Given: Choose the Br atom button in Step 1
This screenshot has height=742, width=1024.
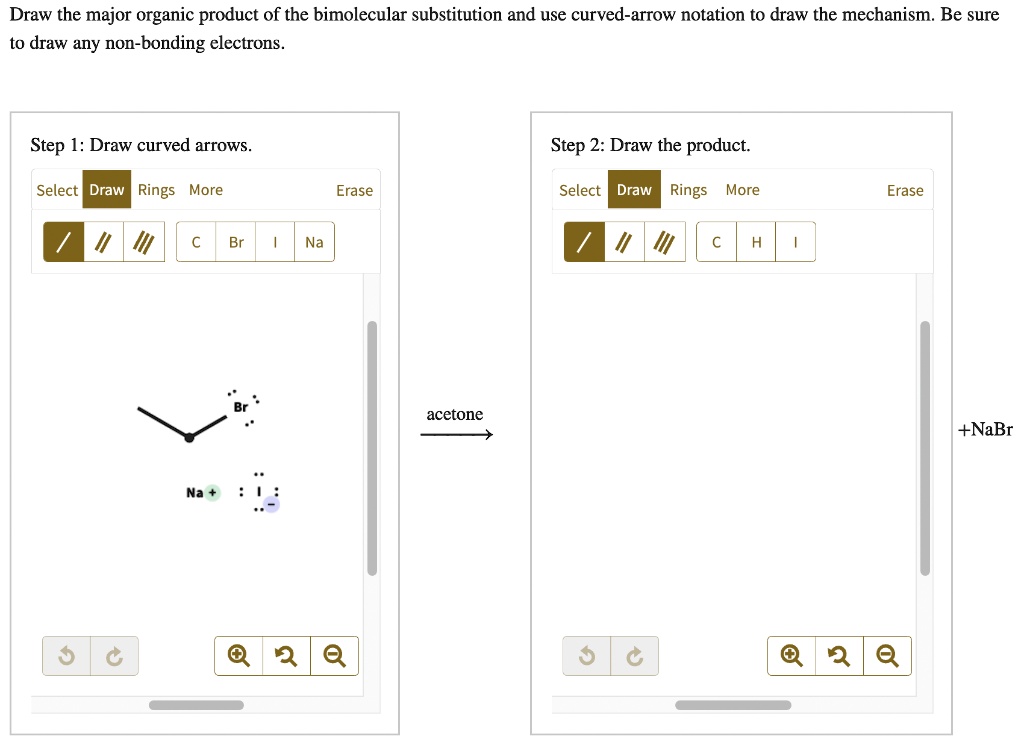Looking at the screenshot, I should click(235, 241).
